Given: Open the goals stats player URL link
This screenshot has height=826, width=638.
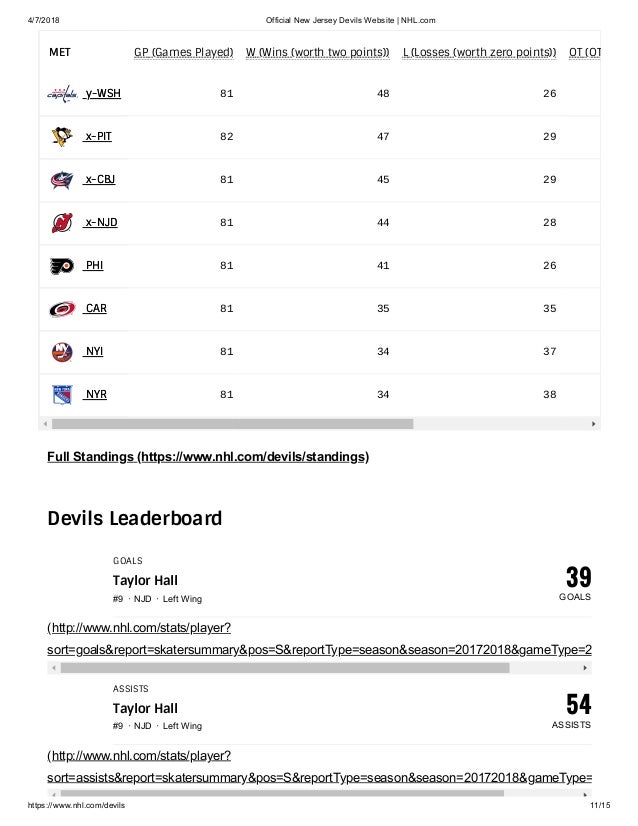Looking at the screenshot, I should 319,638.
